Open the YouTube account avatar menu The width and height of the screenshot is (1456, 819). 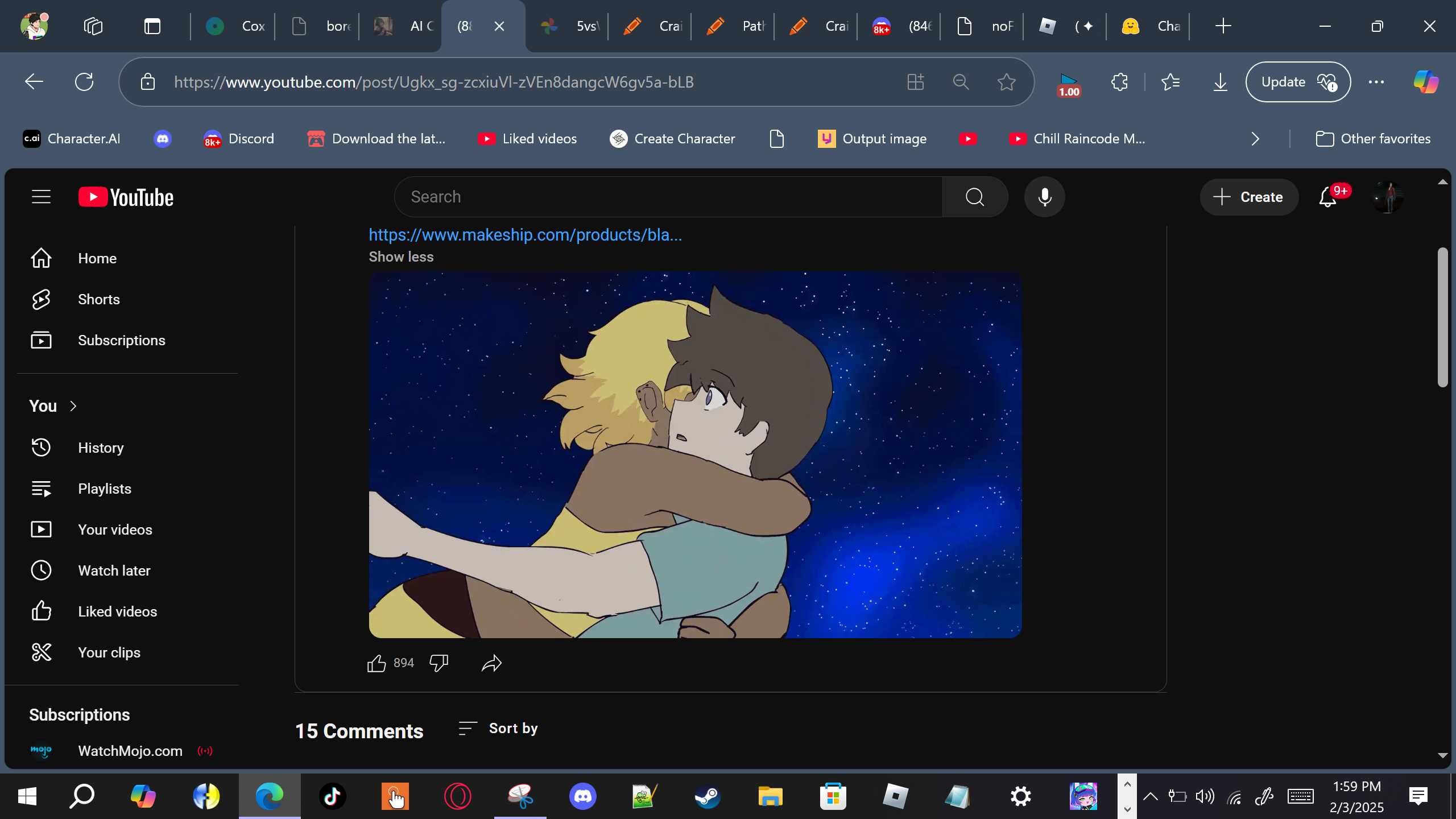[1388, 197]
